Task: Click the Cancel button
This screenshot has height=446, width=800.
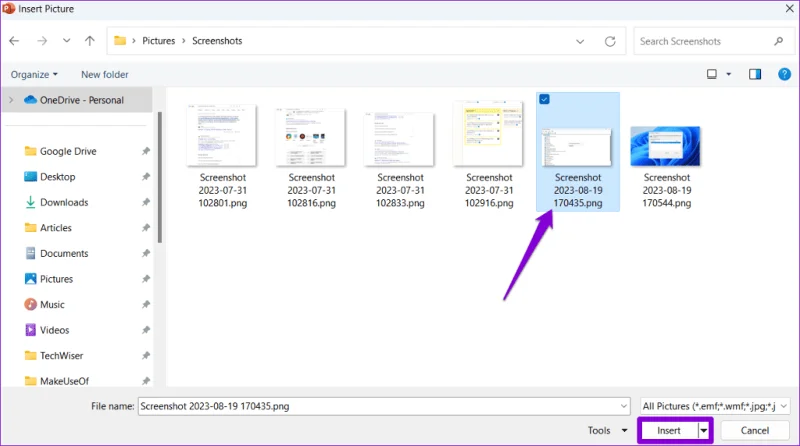Action: point(755,430)
